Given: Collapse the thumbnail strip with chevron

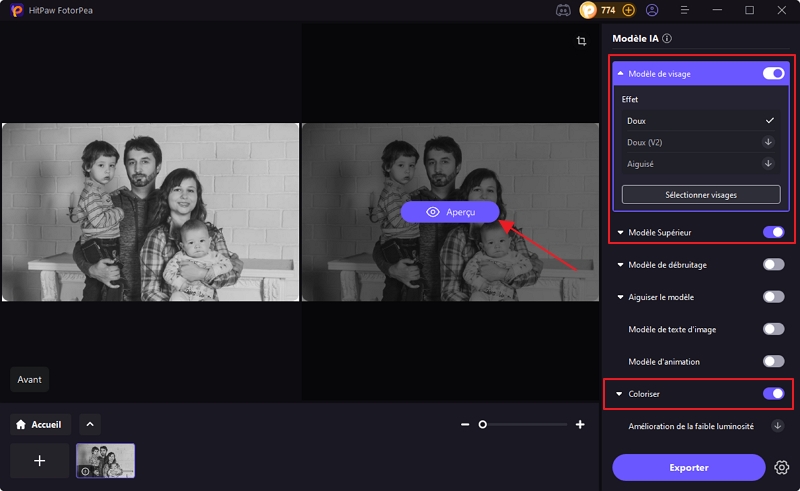Looking at the screenshot, I should (x=88, y=424).
